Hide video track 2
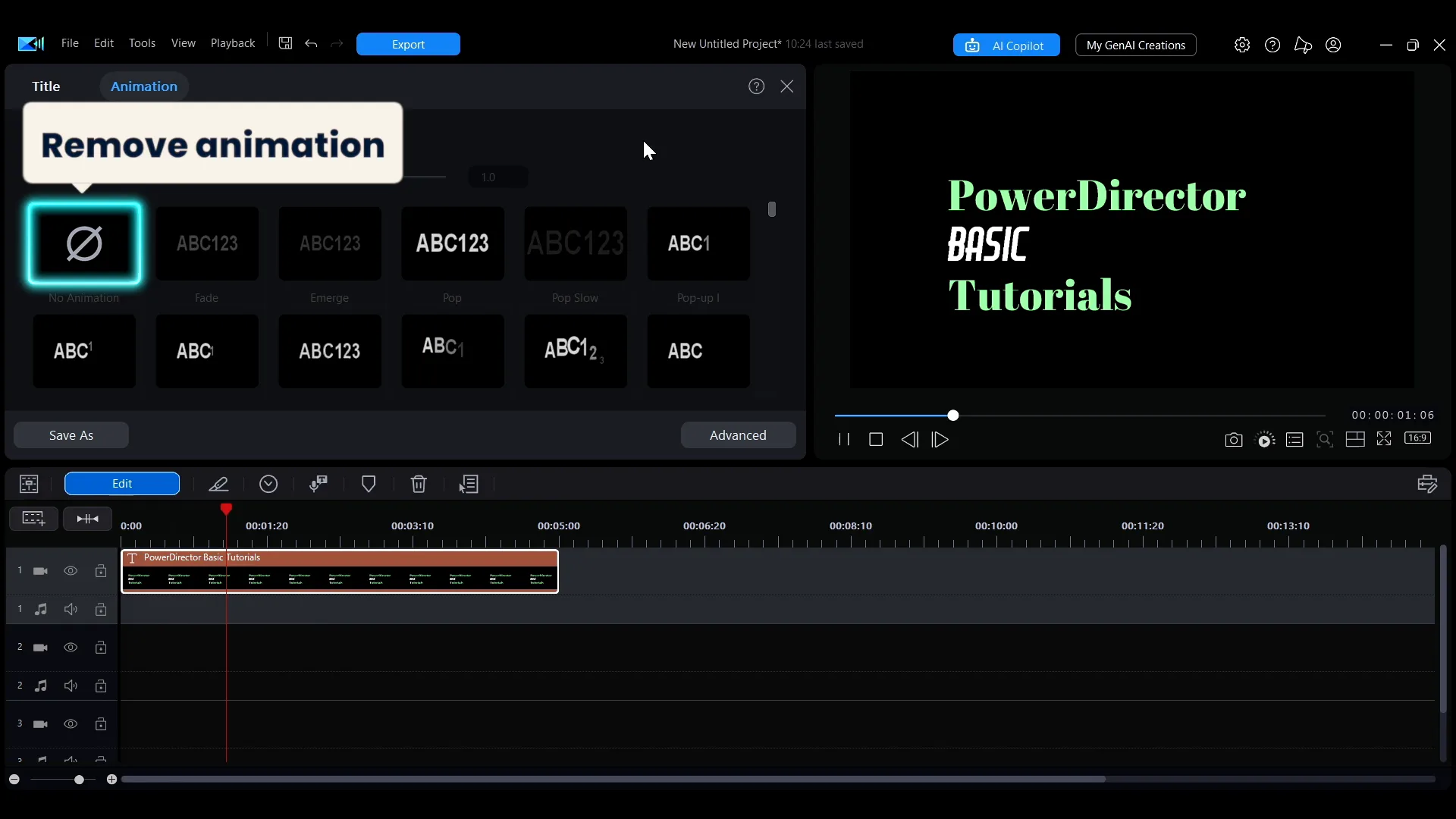This screenshot has width=1456, height=819. click(x=71, y=648)
